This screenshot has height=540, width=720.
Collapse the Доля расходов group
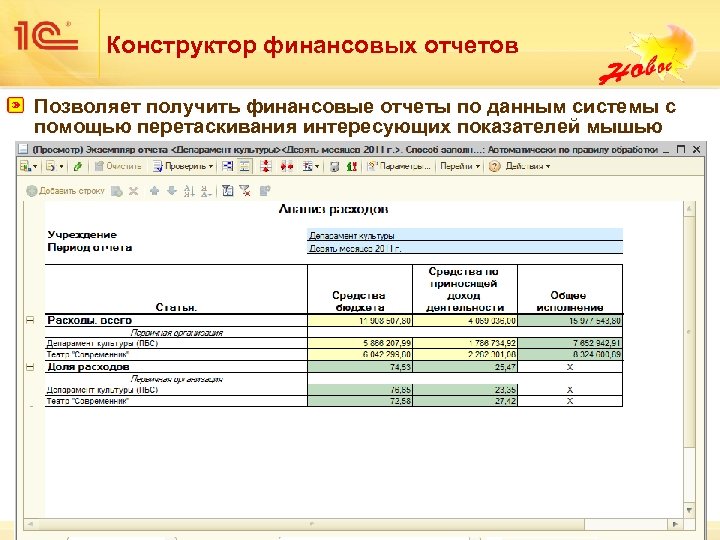30,367
